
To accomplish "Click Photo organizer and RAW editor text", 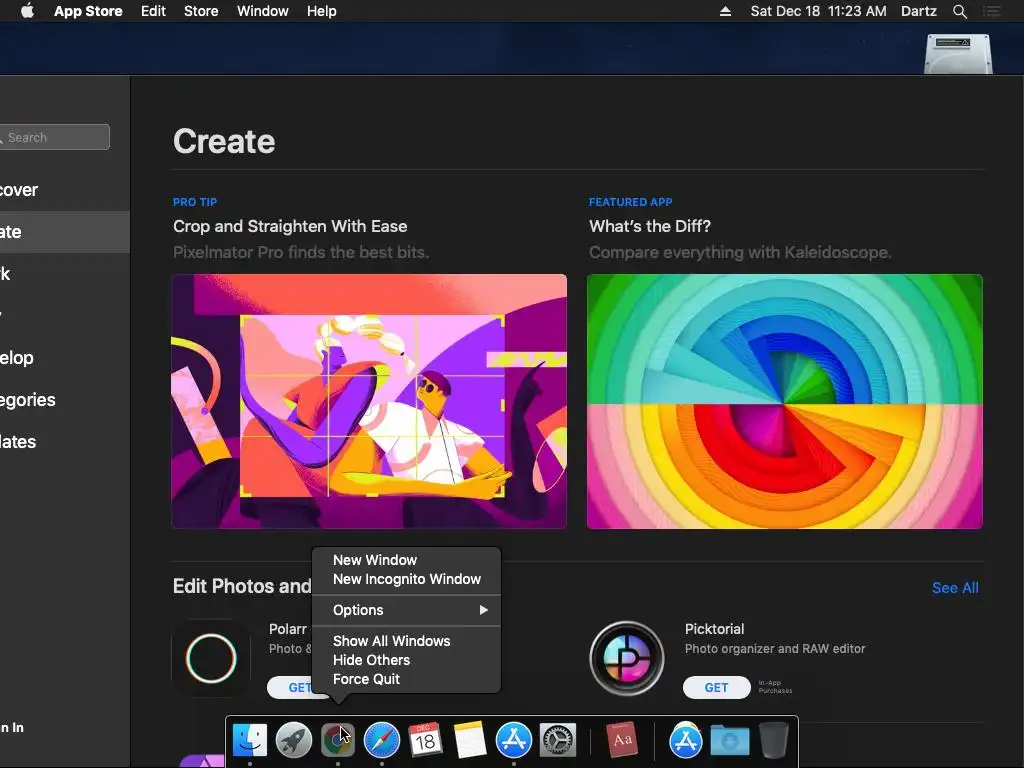I will 775,648.
